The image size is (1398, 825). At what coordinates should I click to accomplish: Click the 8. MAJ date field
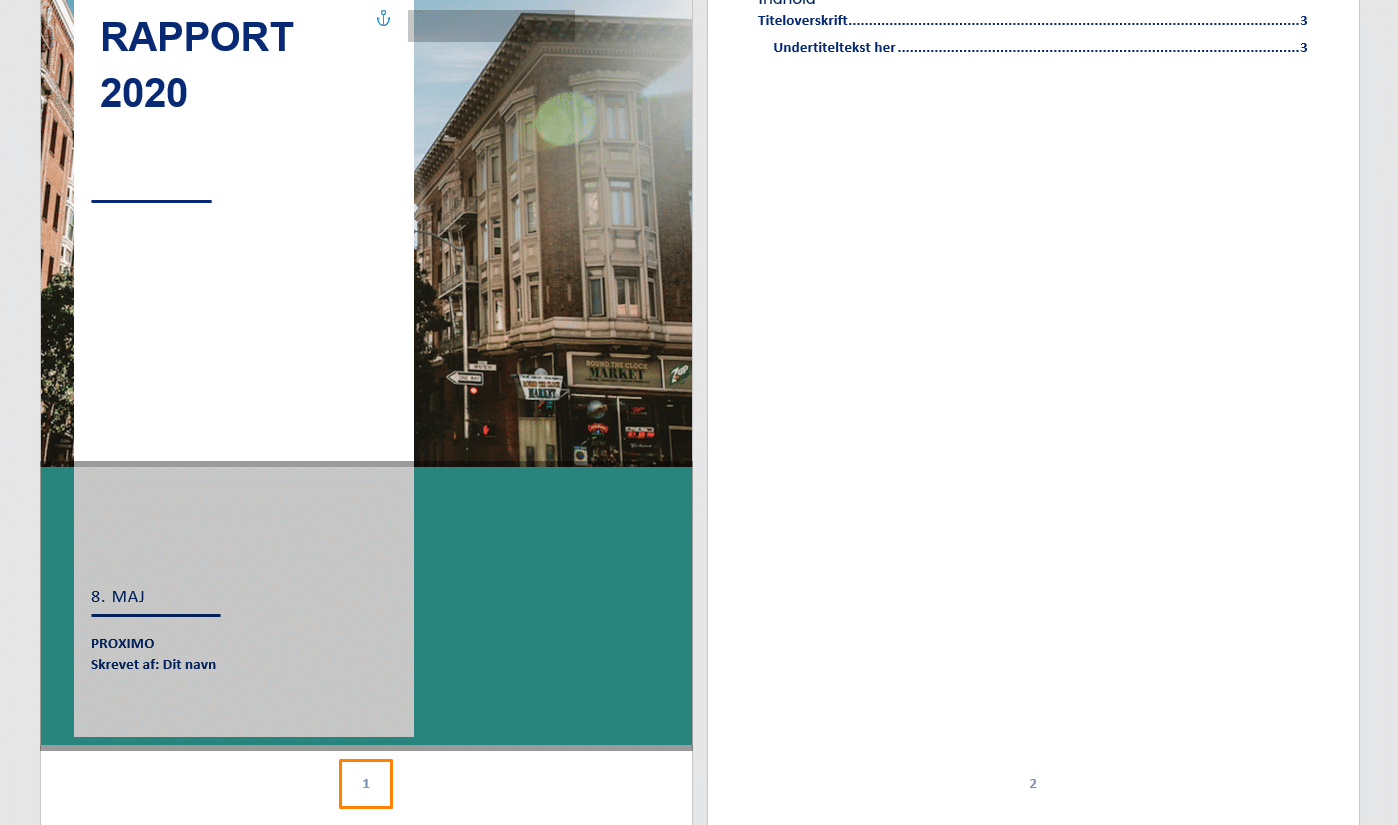click(118, 597)
